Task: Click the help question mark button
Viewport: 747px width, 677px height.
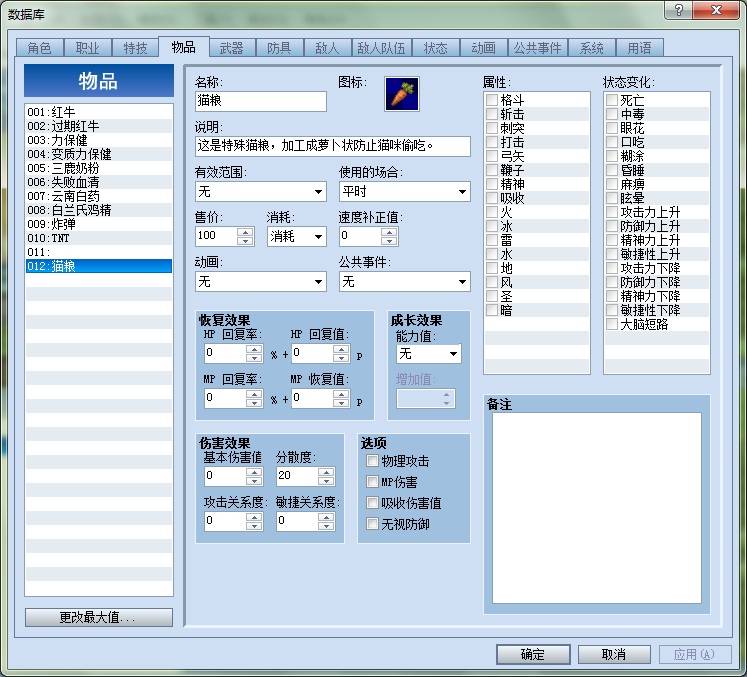Action: [x=678, y=10]
